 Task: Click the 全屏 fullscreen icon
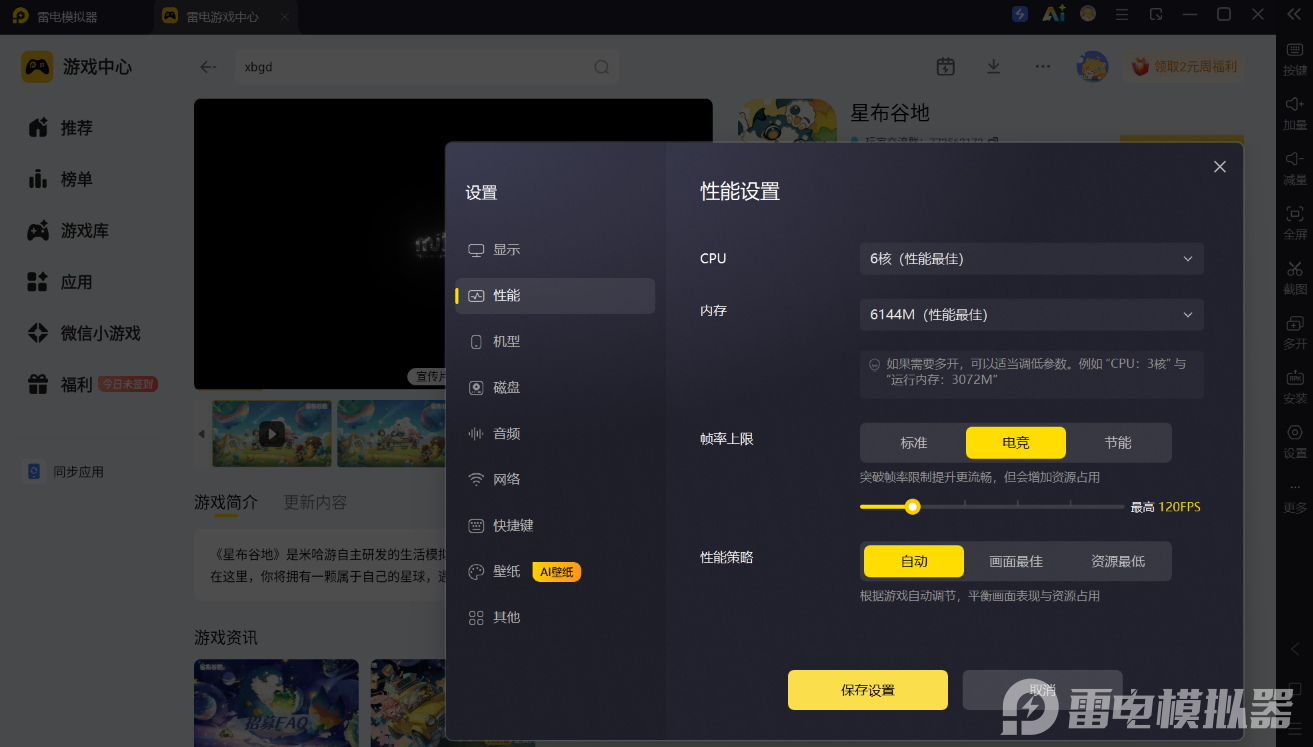coord(1295,213)
